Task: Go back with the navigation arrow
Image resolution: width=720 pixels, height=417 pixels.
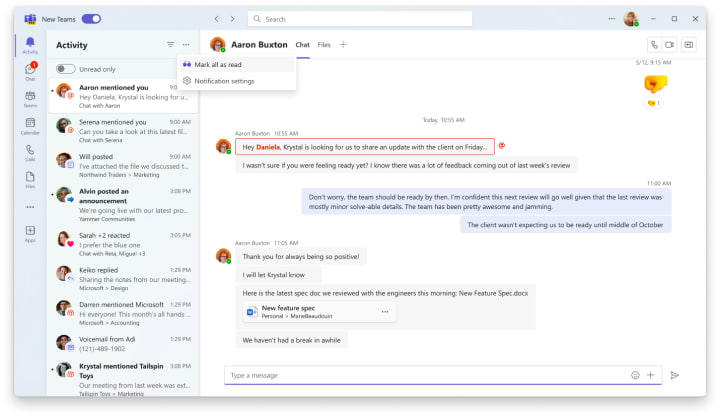Action: [x=216, y=19]
